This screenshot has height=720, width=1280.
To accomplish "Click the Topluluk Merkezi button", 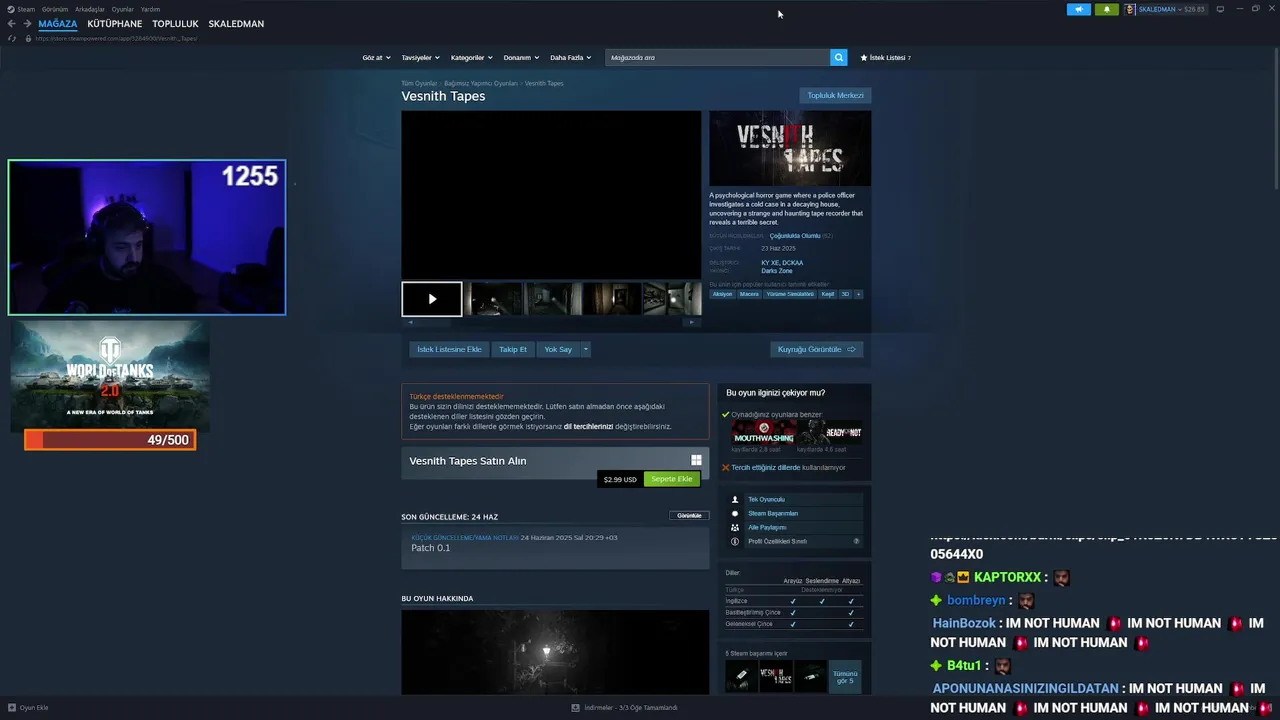I will 835,95.
